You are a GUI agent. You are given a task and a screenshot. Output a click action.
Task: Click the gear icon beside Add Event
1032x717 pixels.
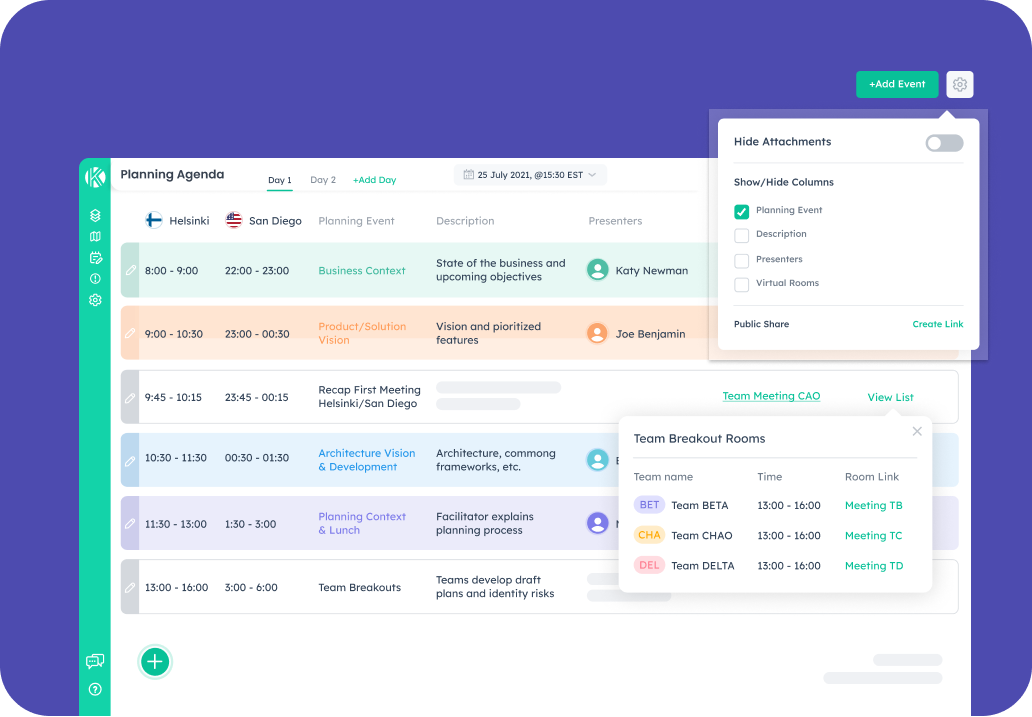coord(959,85)
